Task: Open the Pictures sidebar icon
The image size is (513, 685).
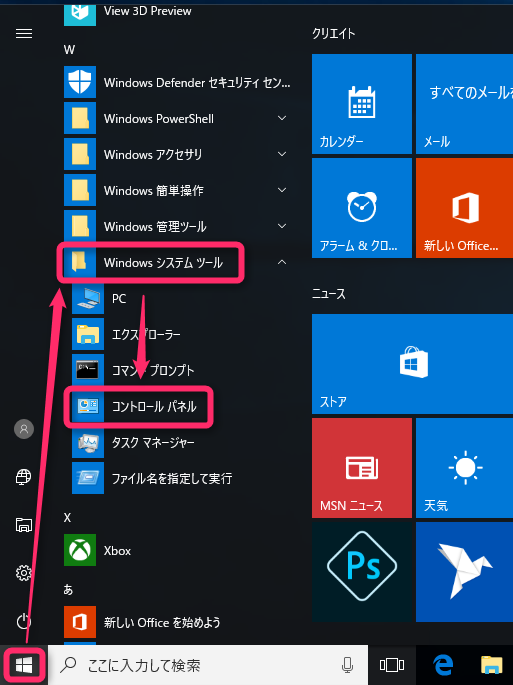Action: click(24, 524)
